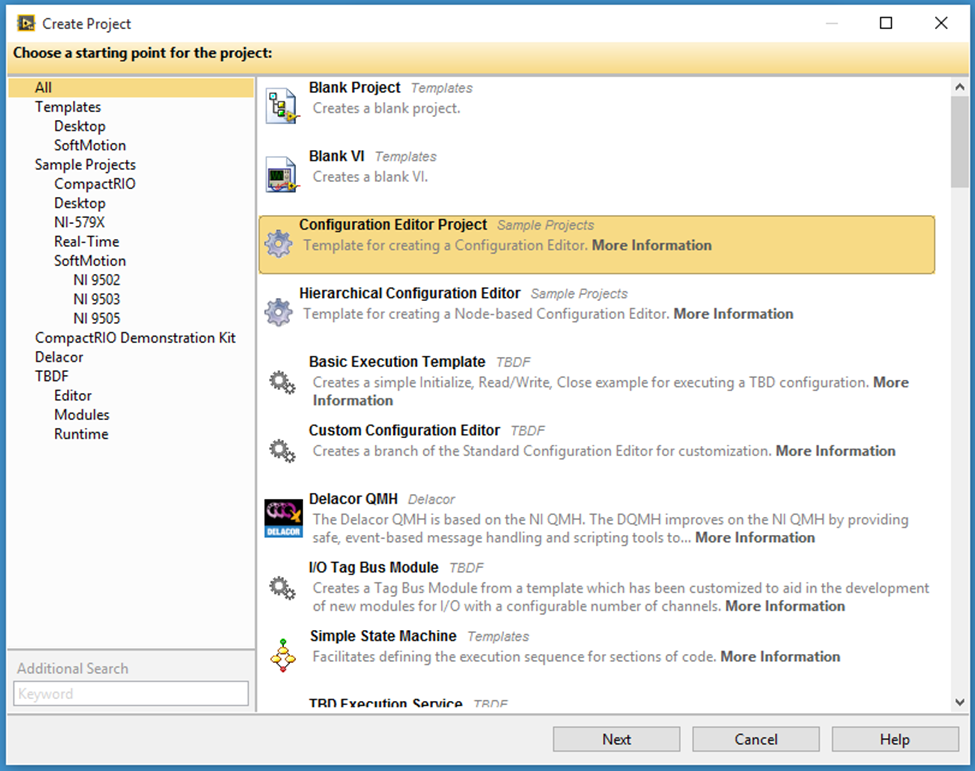Click the Cancel button
Screen dimensions: 975x771
point(756,739)
